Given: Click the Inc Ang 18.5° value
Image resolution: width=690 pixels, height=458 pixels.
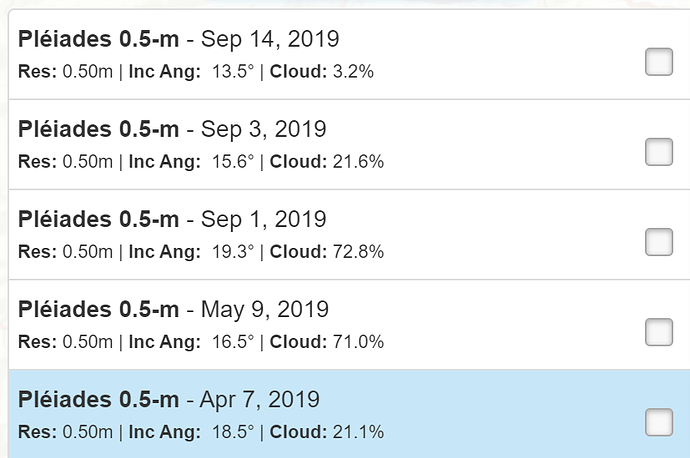Looking at the screenshot, I should click(x=233, y=432).
